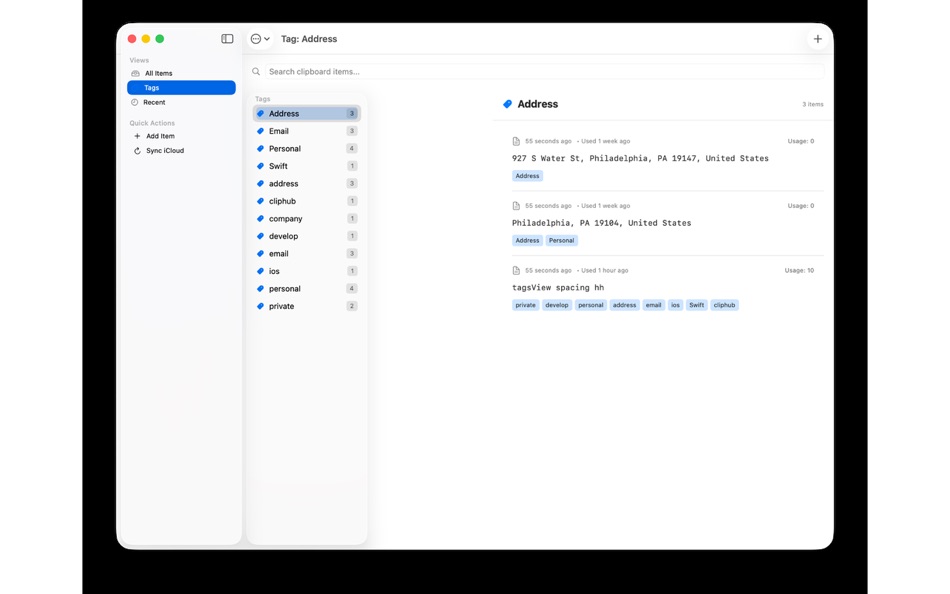Click the cliphub chip on the tagsView item

[x=723, y=305]
